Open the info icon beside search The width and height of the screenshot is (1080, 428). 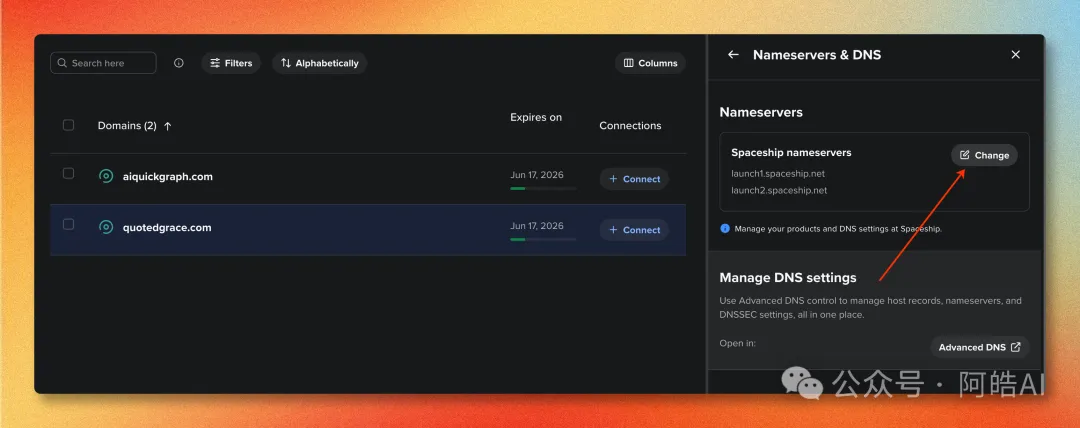[179, 63]
